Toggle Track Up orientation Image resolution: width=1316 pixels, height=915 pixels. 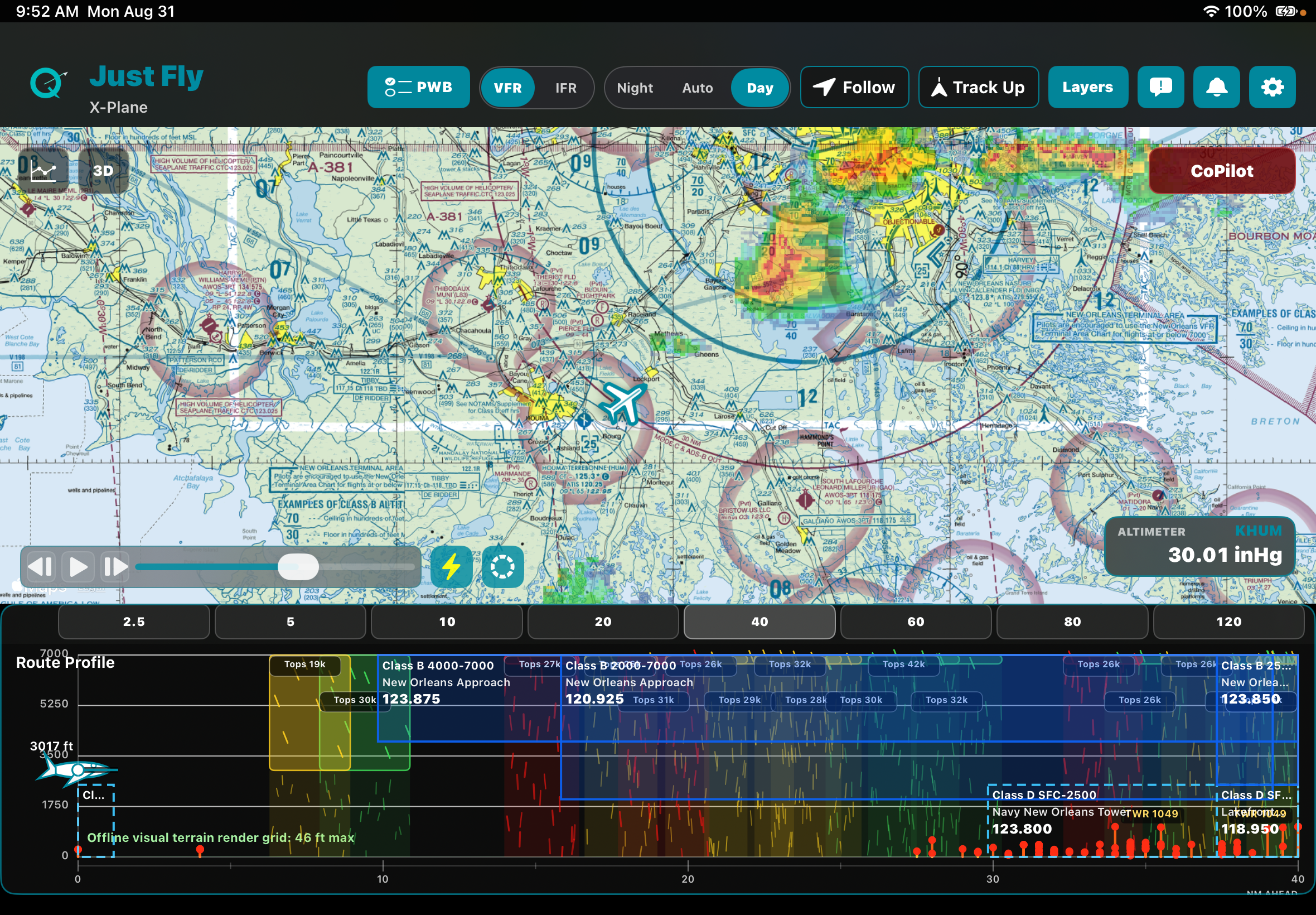click(978, 87)
